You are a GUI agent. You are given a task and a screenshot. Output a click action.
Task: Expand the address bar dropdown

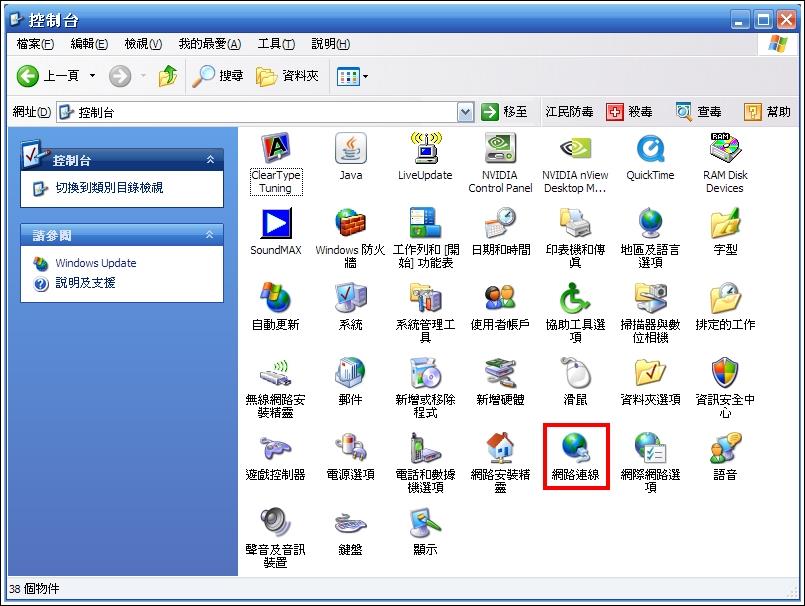[x=465, y=112]
